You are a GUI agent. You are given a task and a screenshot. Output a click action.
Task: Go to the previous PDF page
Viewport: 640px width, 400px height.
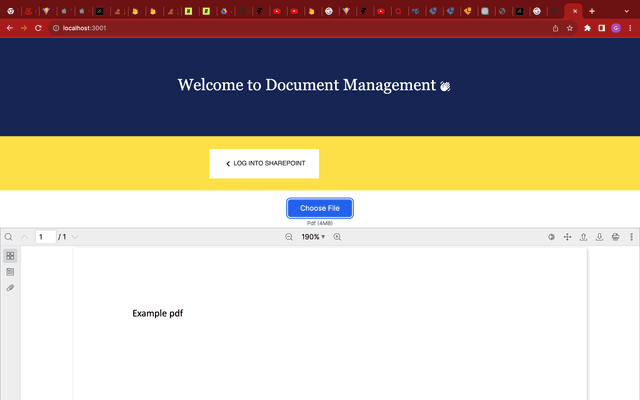click(25, 237)
